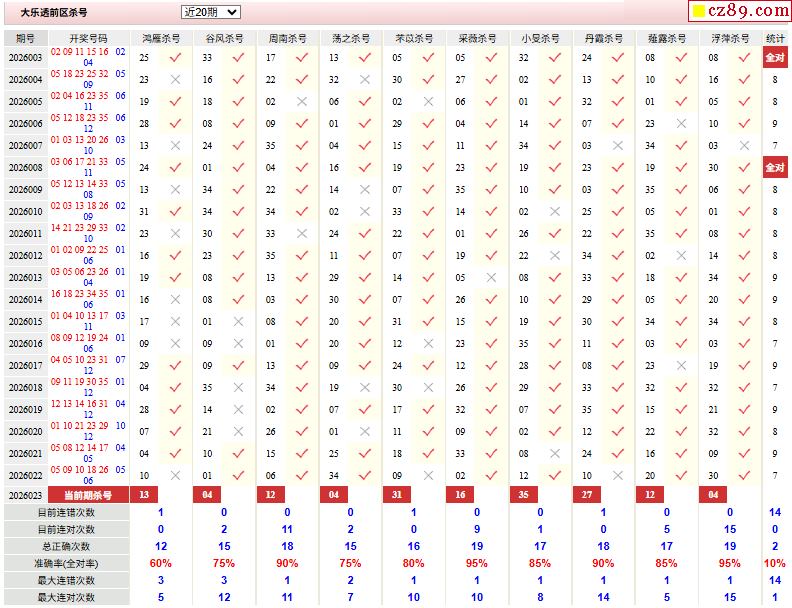
Task: Click the cz89.com site logo
Action: [x=738, y=11]
